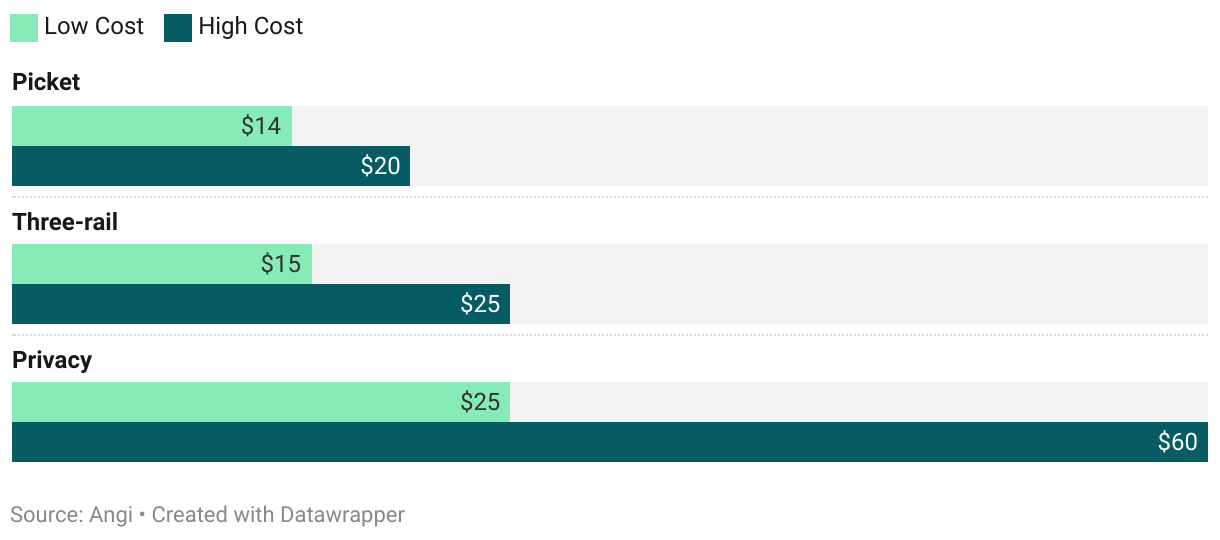Screen dimensions: 1220x540
Task: Select the Picket low cost $14 bar
Action: coord(152,126)
